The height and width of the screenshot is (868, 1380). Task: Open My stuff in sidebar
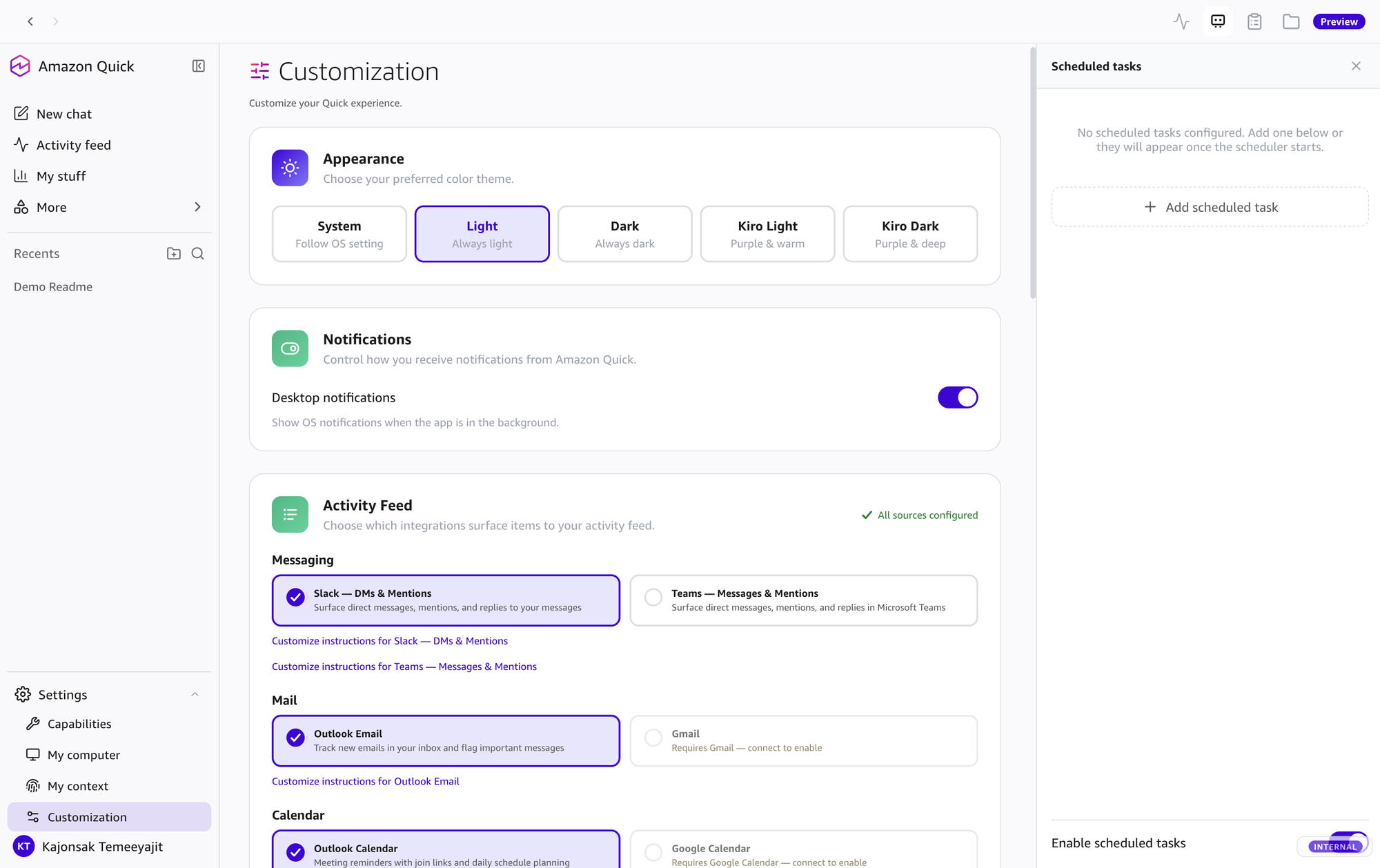pos(109,176)
